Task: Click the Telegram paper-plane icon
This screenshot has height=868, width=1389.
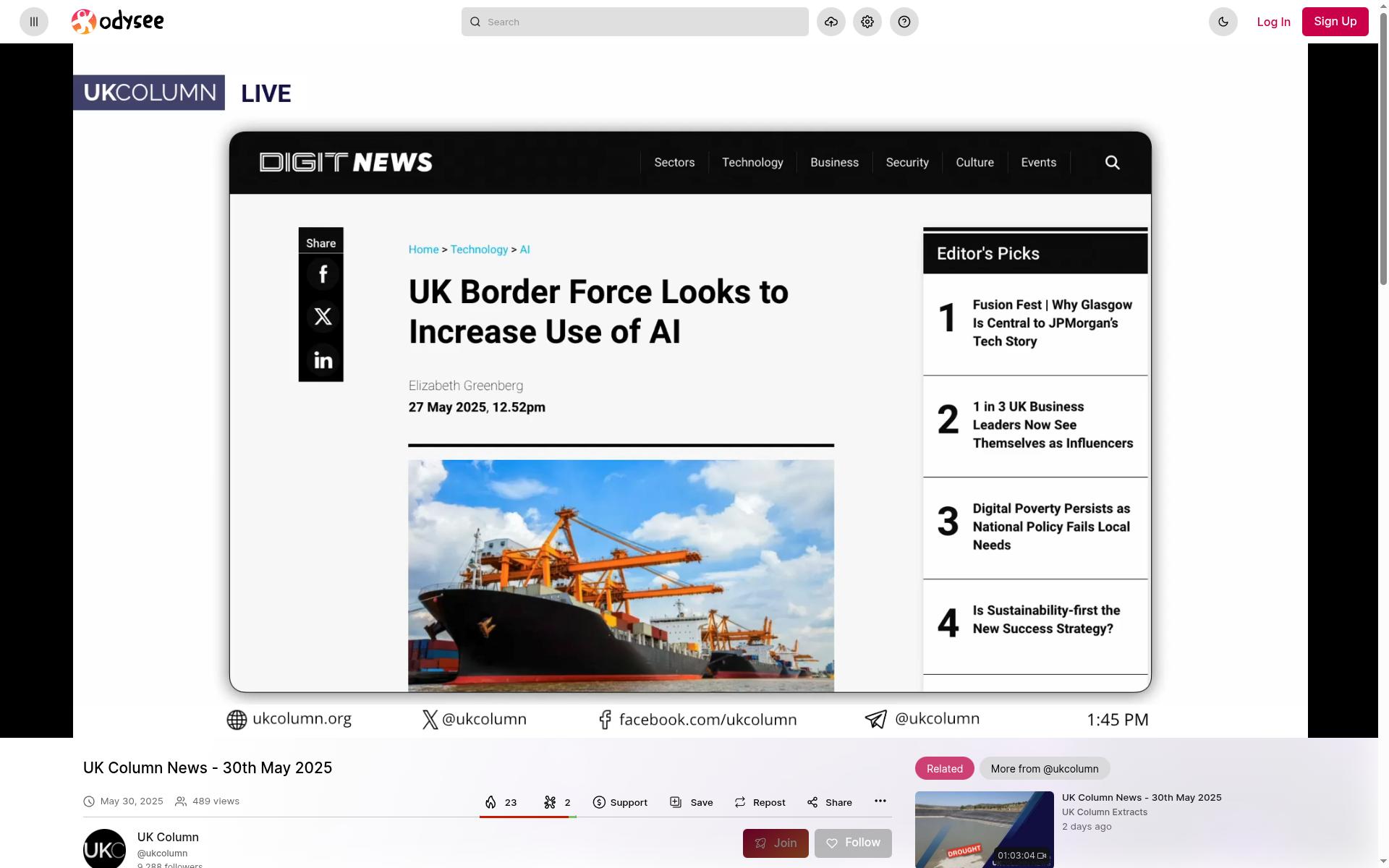Action: pyautogui.click(x=876, y=719)
